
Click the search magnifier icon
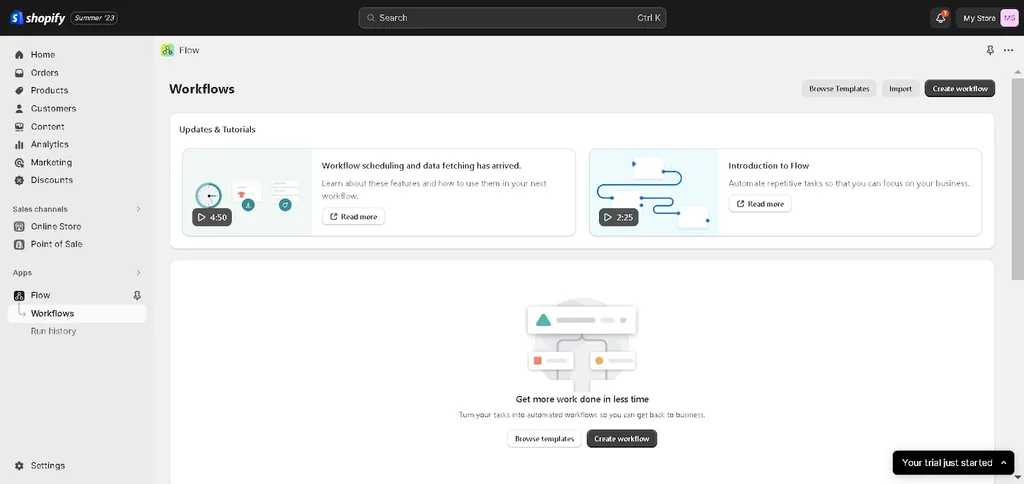click(370, 18)
